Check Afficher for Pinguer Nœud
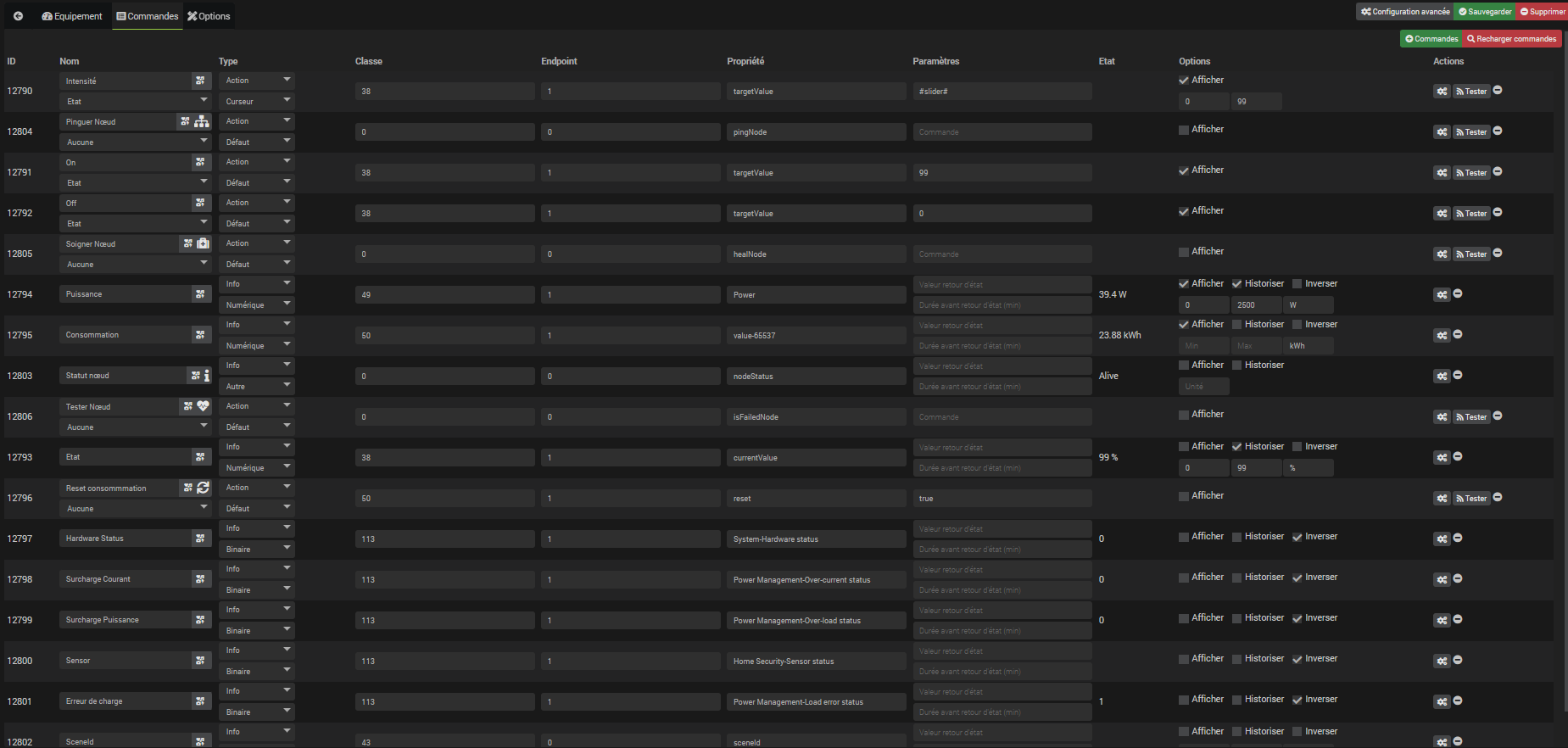Screen dimensions: 1568x748 1184,130
